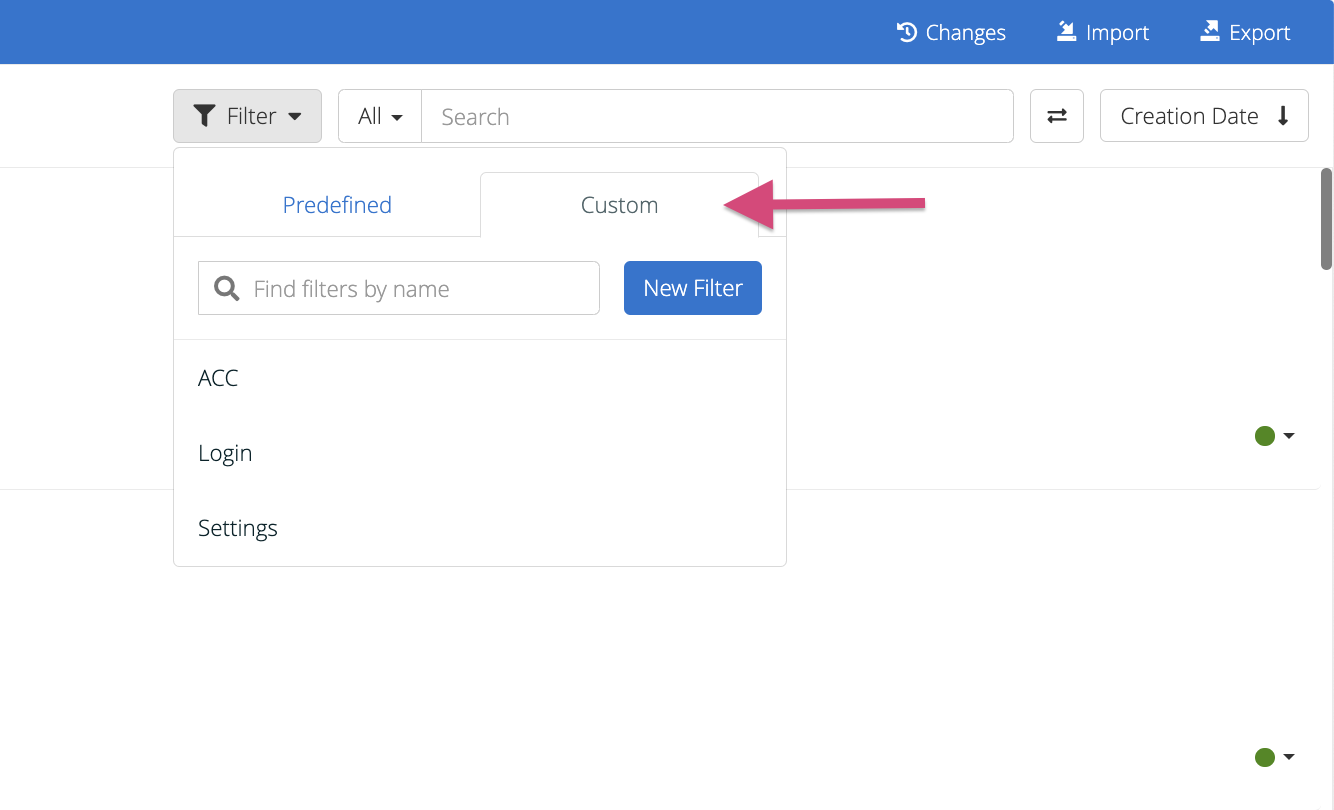Click the Export icon in header
The height and width of the screenshot is (810, 1334).
click(1210, 32)
